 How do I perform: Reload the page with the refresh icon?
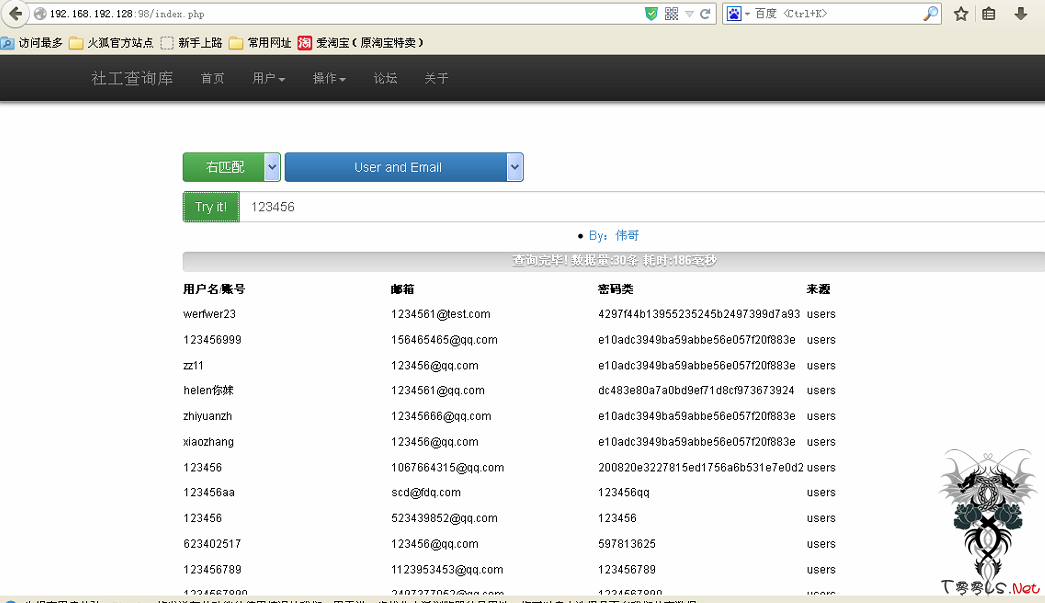click(705, 14)
